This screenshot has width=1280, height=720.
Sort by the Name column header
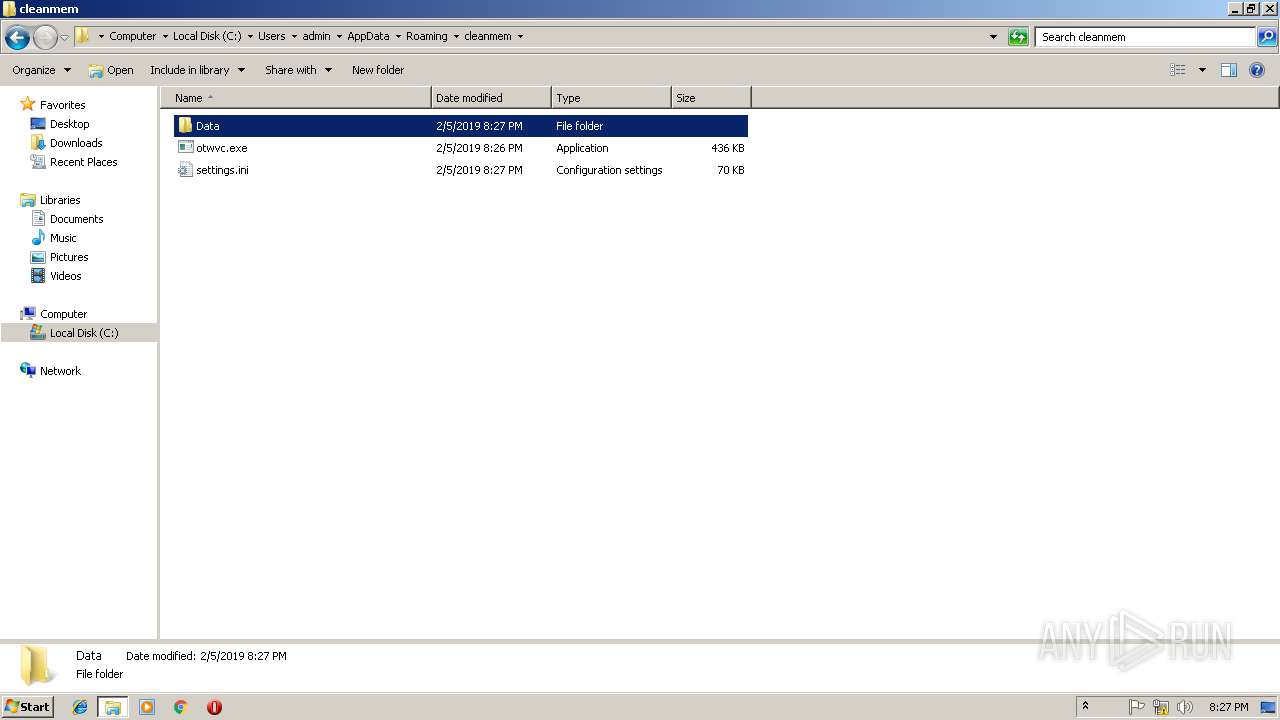[296, 98]
